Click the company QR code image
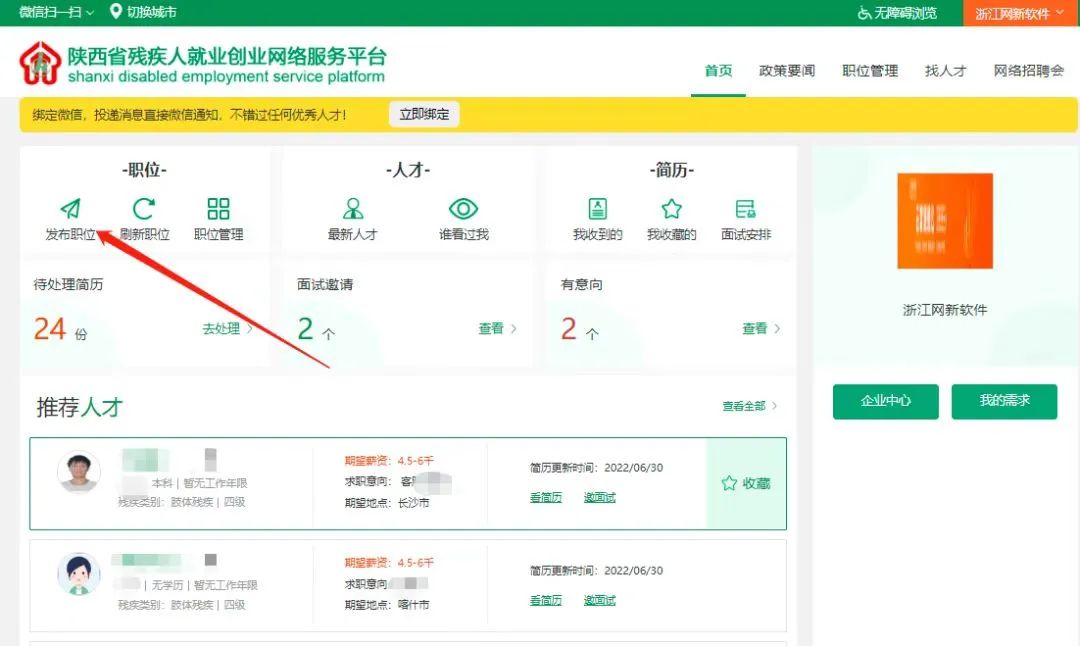Screen dimensions: 1080x646 pyautogui.click(x=945, y=221)
